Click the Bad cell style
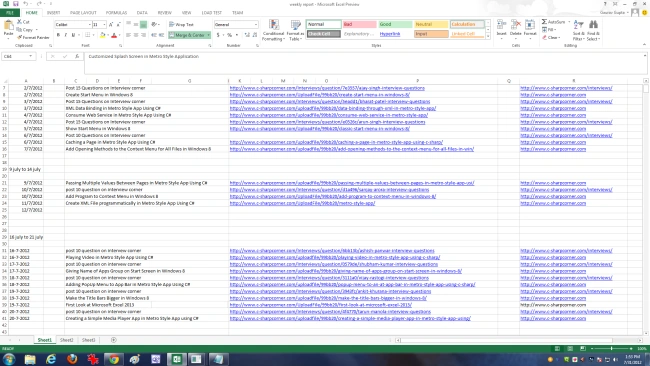The height and width of the screenshot is (366, 650). 359,24
